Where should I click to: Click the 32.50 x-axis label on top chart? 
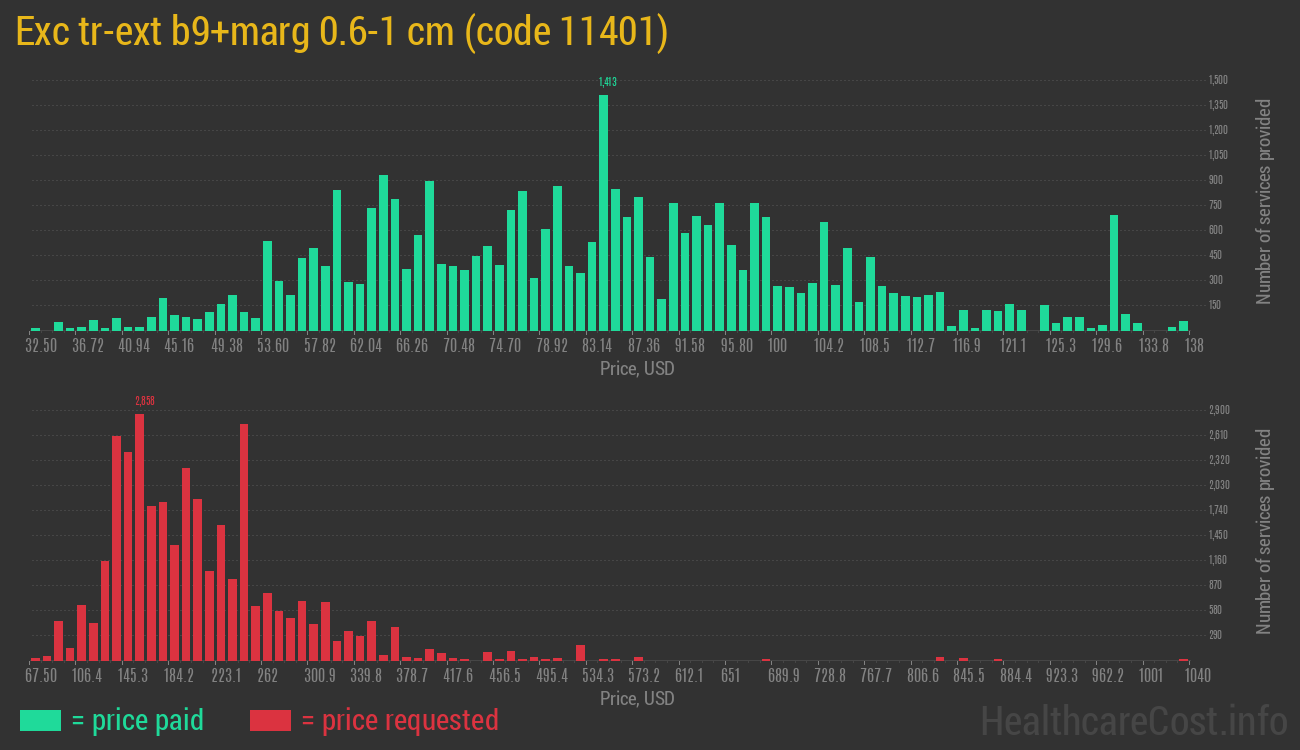[41, 345]
